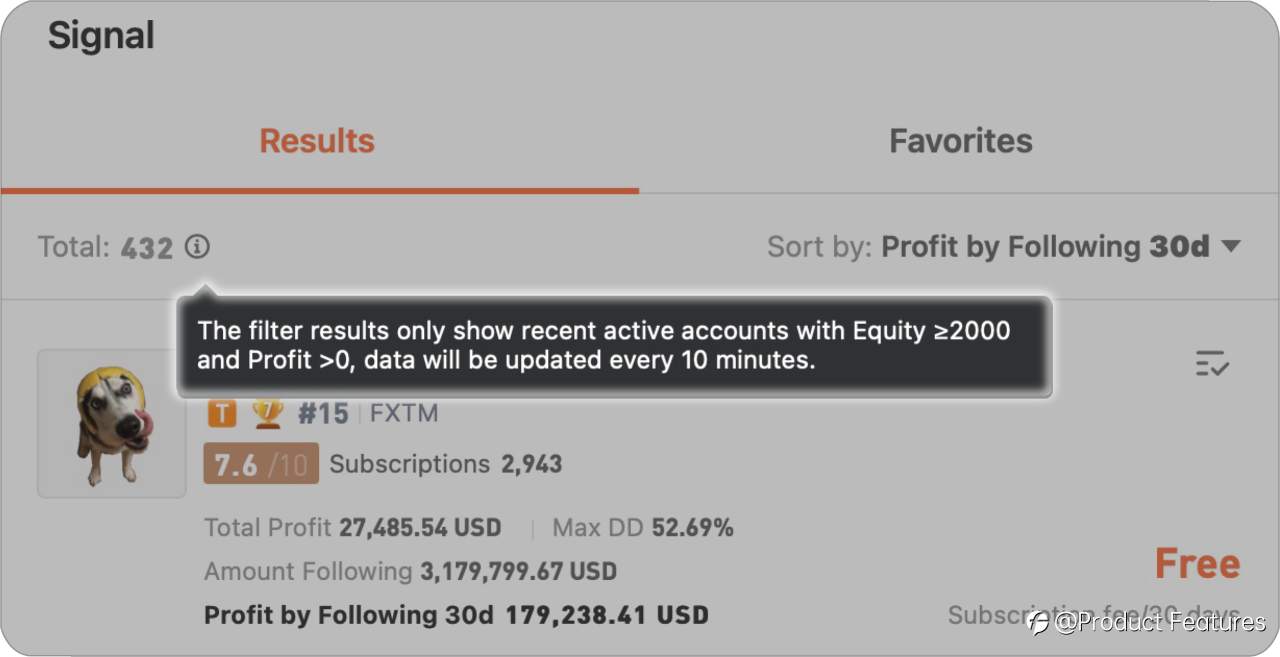Click the orange T badge icon
The height and width of the screenshot is (657, 1280).
(220, 413)
